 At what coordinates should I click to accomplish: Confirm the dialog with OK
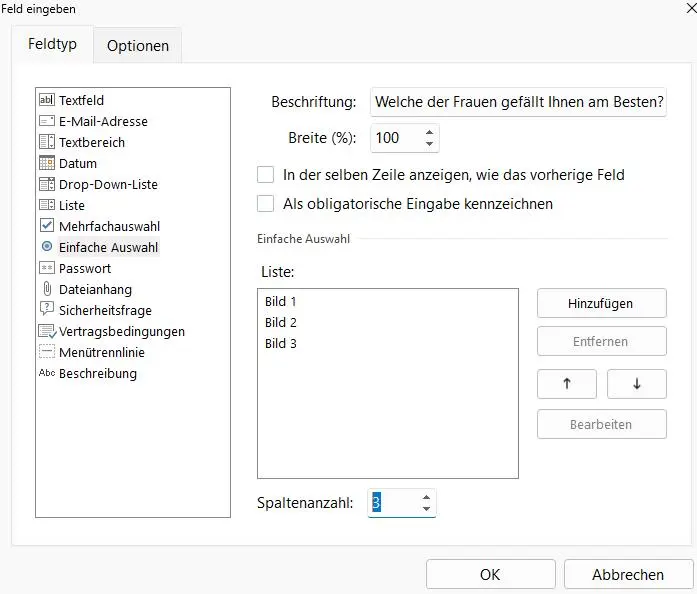coord(490,574)
